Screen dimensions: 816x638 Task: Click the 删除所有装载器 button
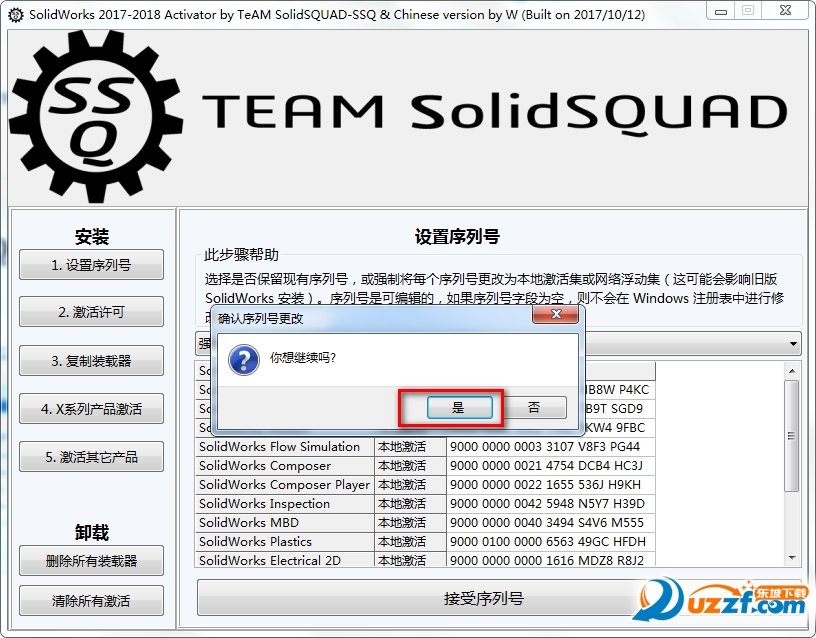click(x=92, y=560)
